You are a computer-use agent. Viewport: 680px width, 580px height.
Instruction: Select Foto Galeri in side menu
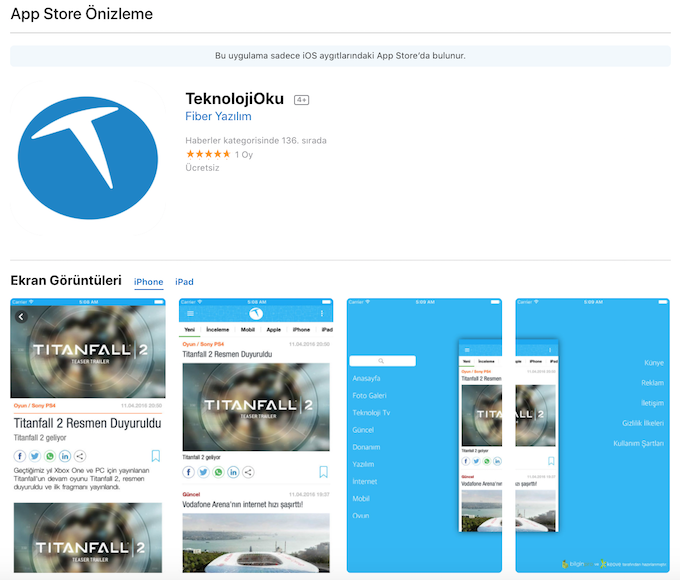367,395
